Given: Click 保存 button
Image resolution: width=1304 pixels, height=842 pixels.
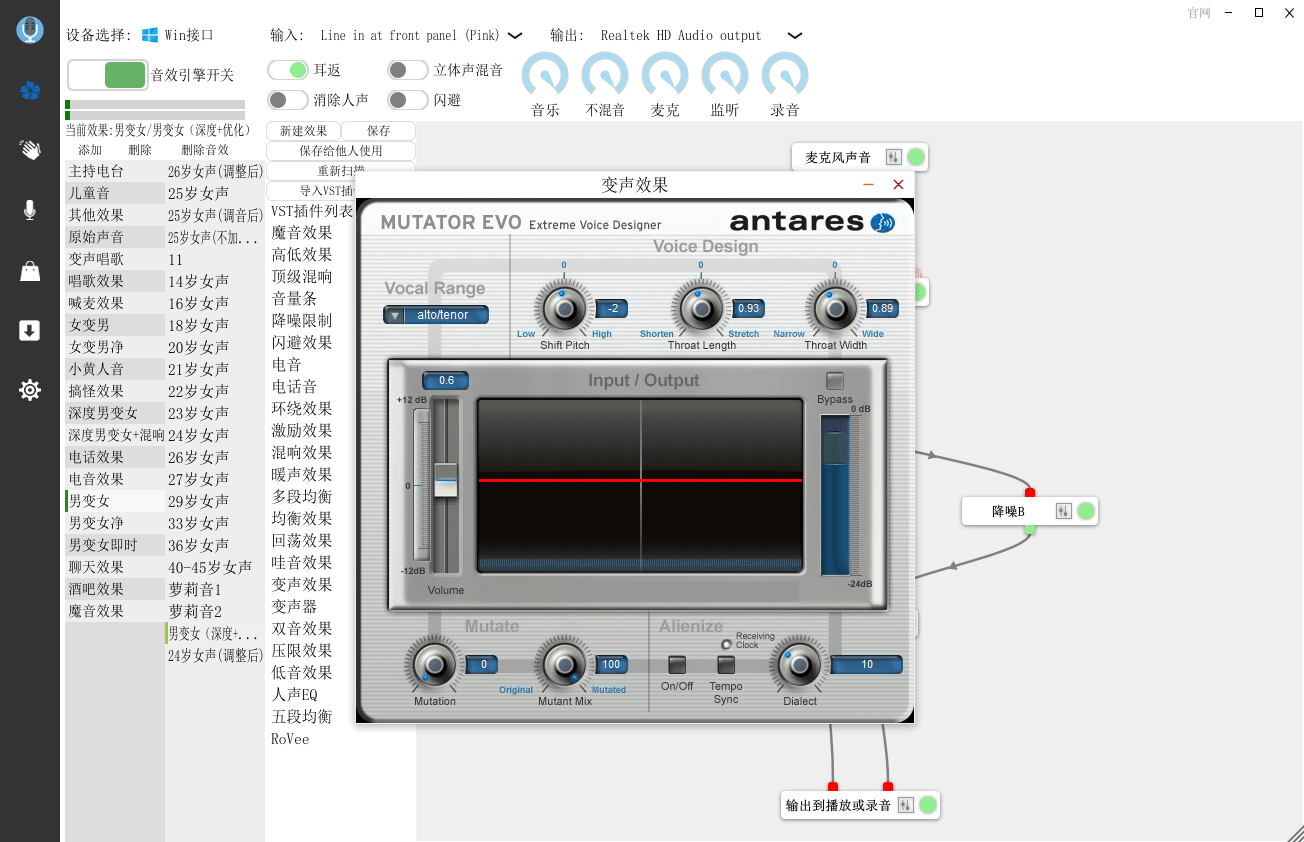Looking at the screenshot, I should click(379, 131).
